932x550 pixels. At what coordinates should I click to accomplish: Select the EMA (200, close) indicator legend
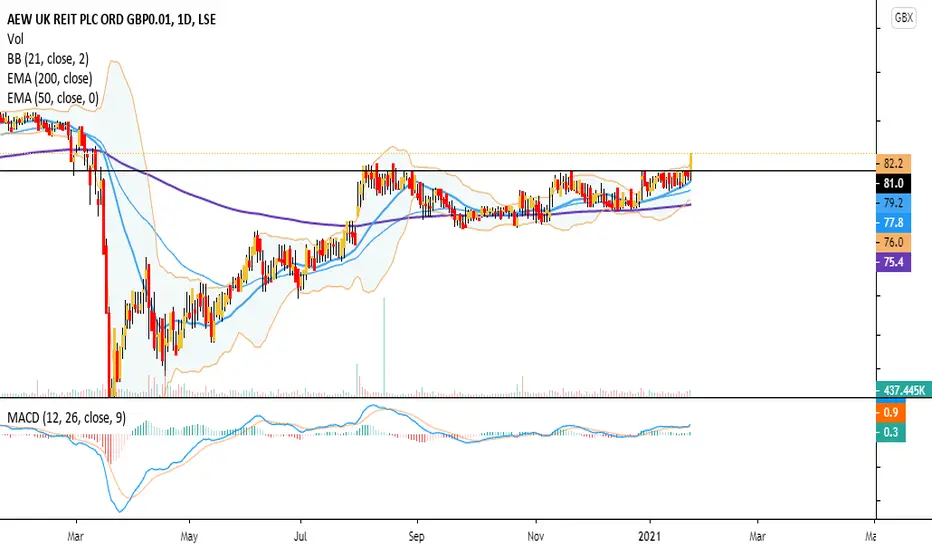coord(49,78)
